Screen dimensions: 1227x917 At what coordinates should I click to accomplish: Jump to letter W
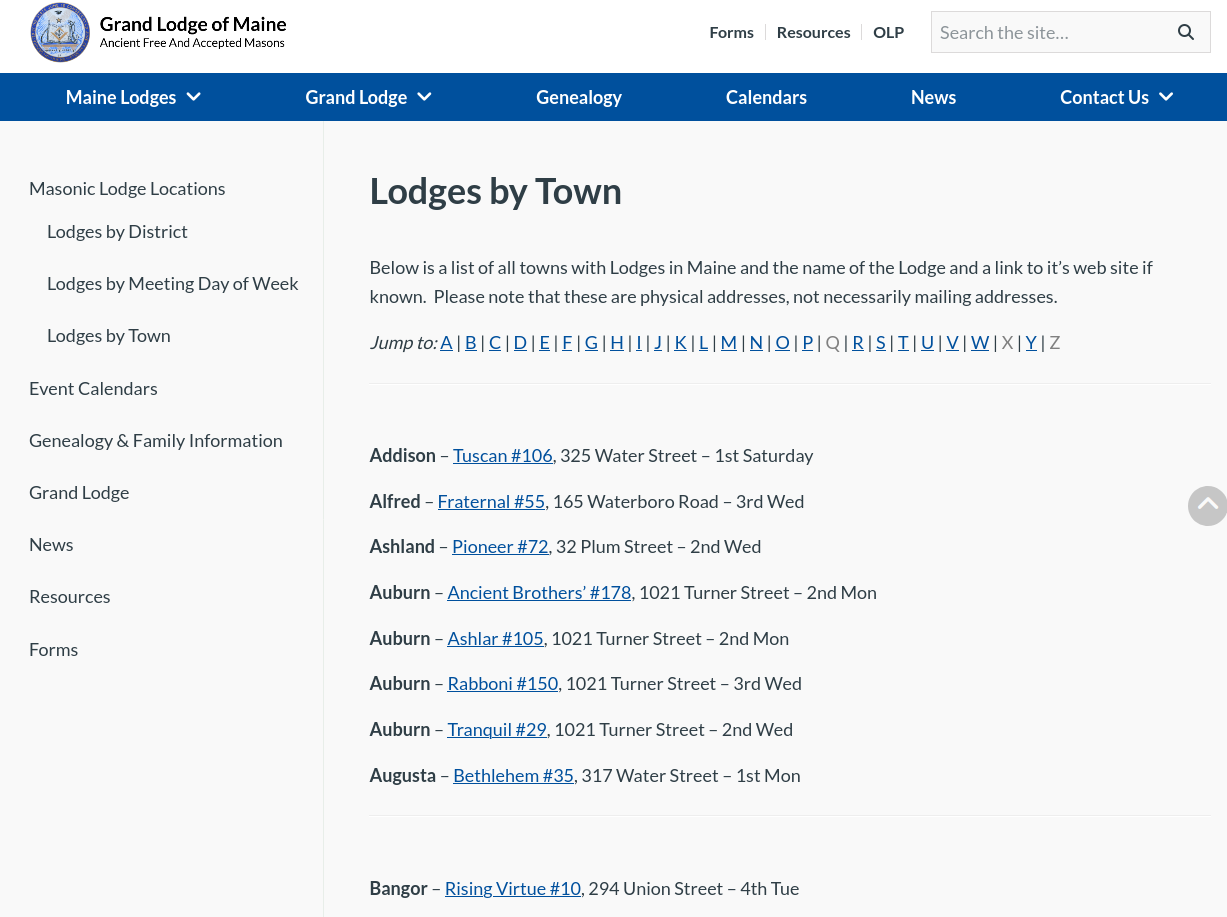point(980,342)
